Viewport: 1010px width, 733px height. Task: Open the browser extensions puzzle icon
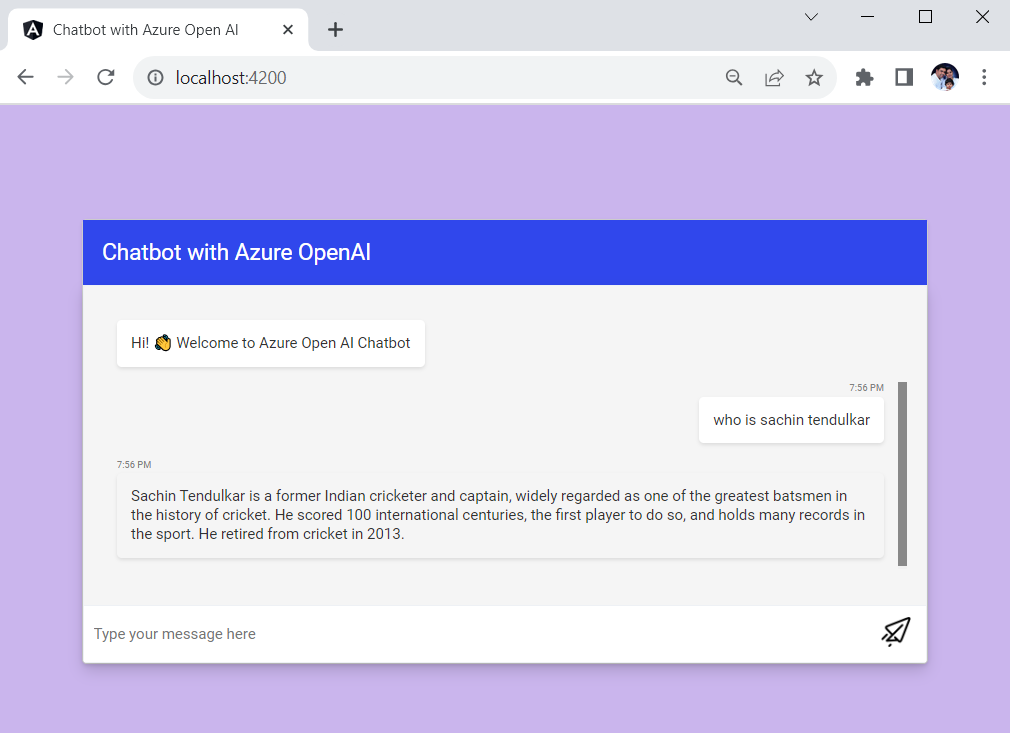[864, 77]
